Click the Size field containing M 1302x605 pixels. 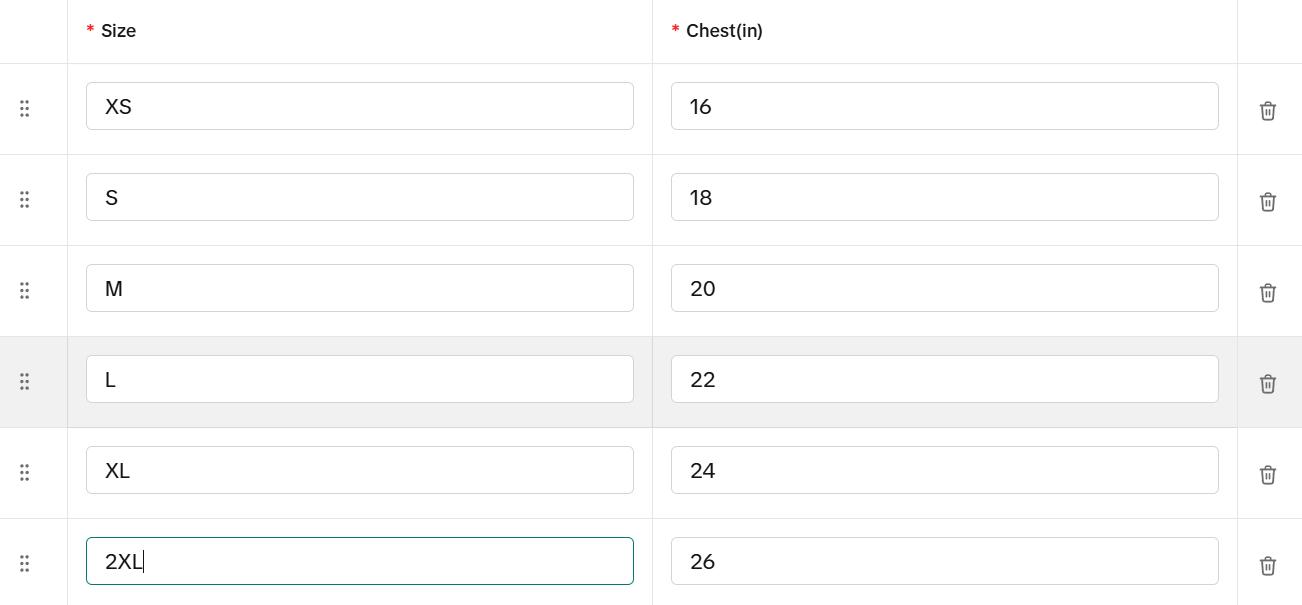tap(359, 288)
